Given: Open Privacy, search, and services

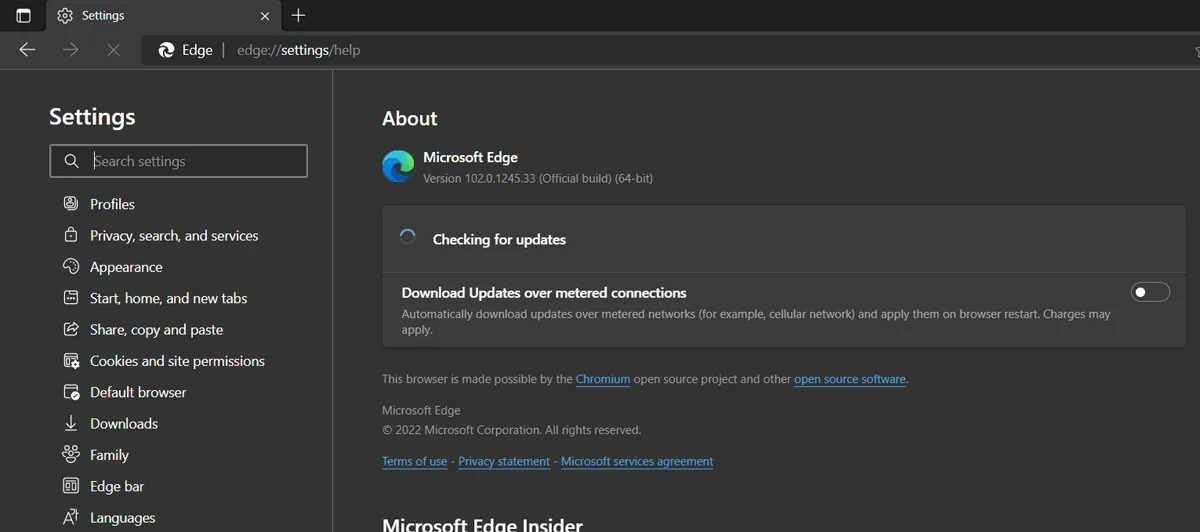Looking at the screenshot, I should (174, 236).
